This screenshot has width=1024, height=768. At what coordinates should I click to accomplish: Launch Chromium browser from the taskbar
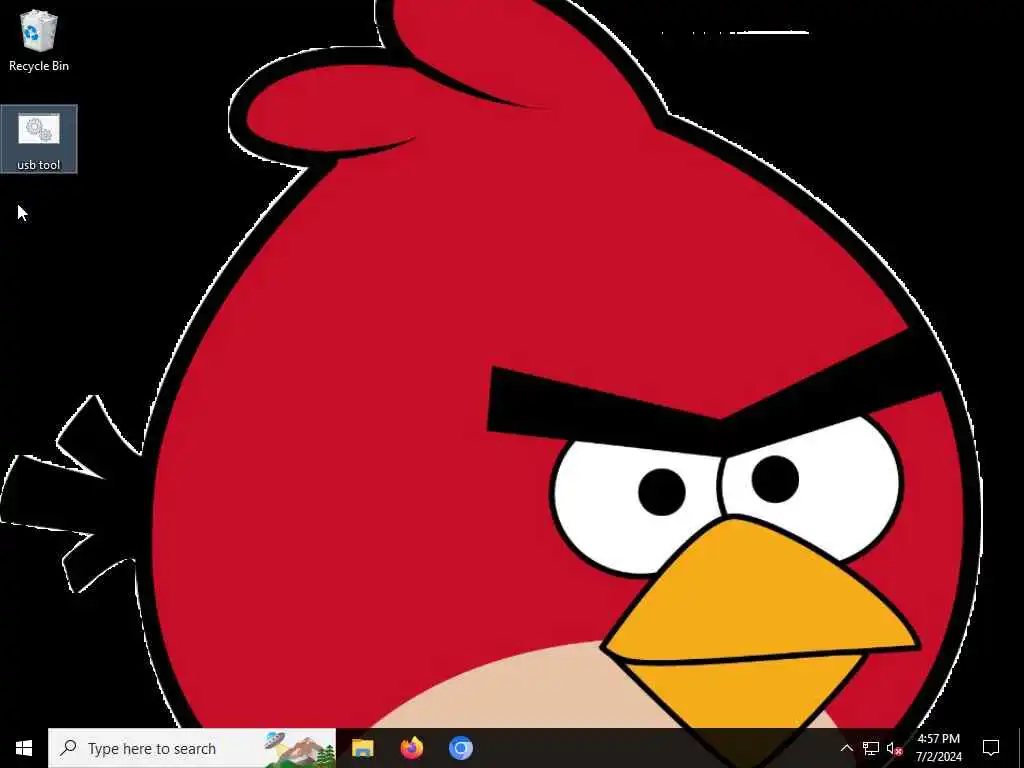460,748
